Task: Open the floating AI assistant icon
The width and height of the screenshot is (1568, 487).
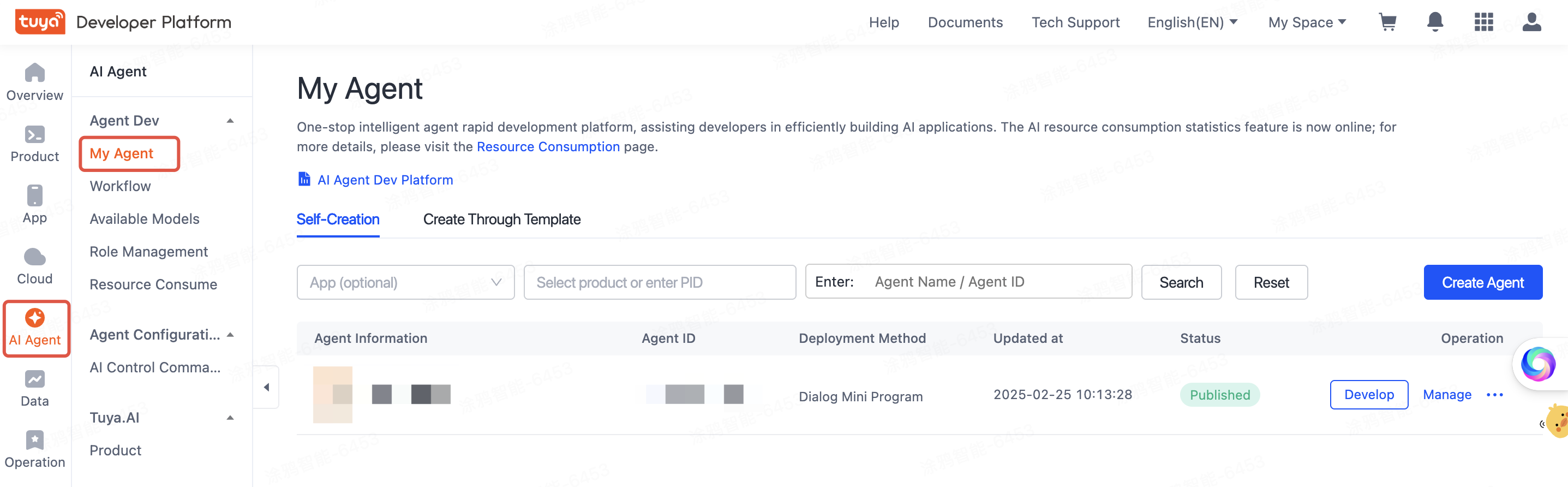Action: [x=1538, y=364]
